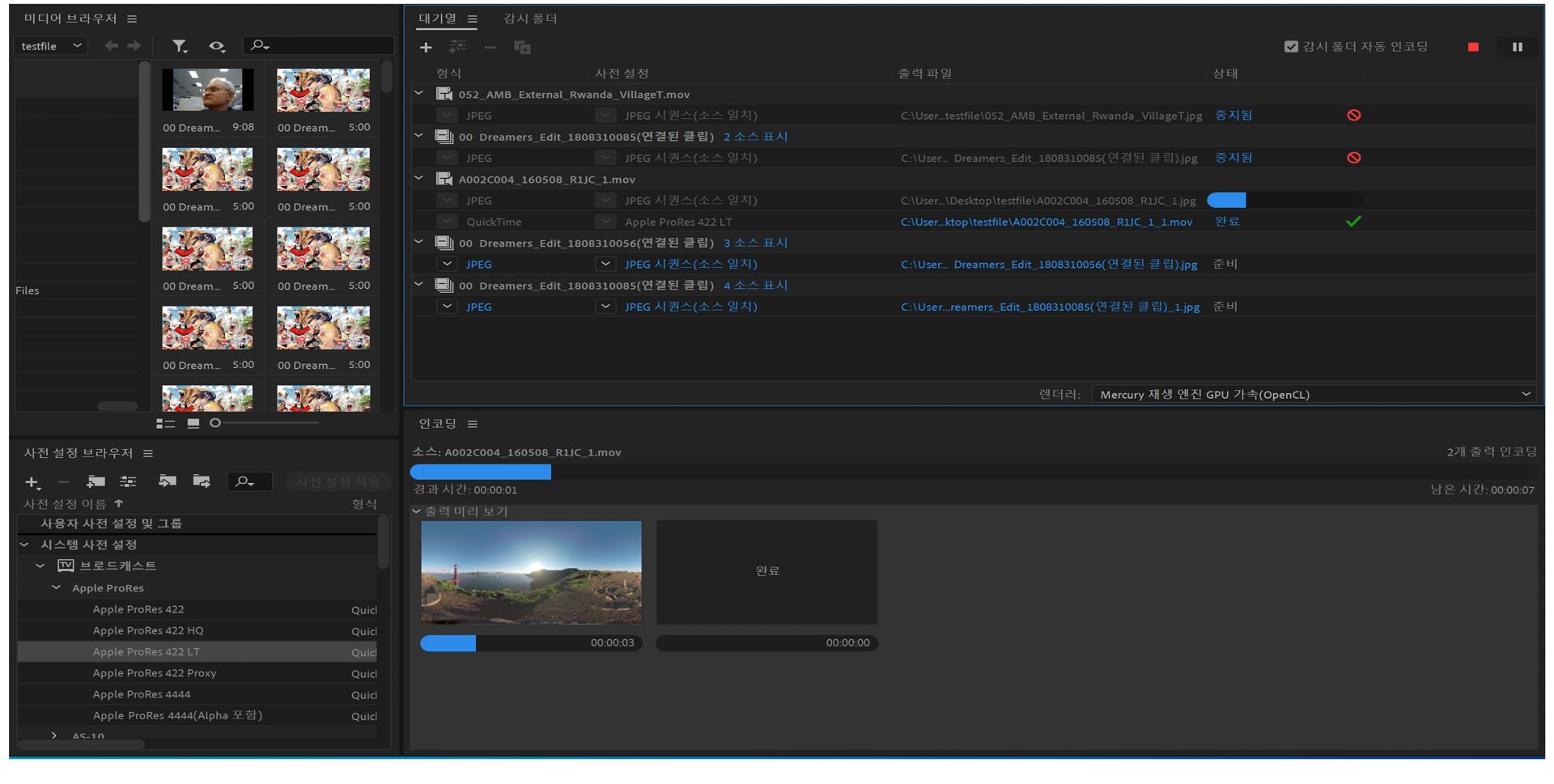1554x784 pixels.
Task: Collapse the 출력 미리 보기 section
Action: [416, 511]
